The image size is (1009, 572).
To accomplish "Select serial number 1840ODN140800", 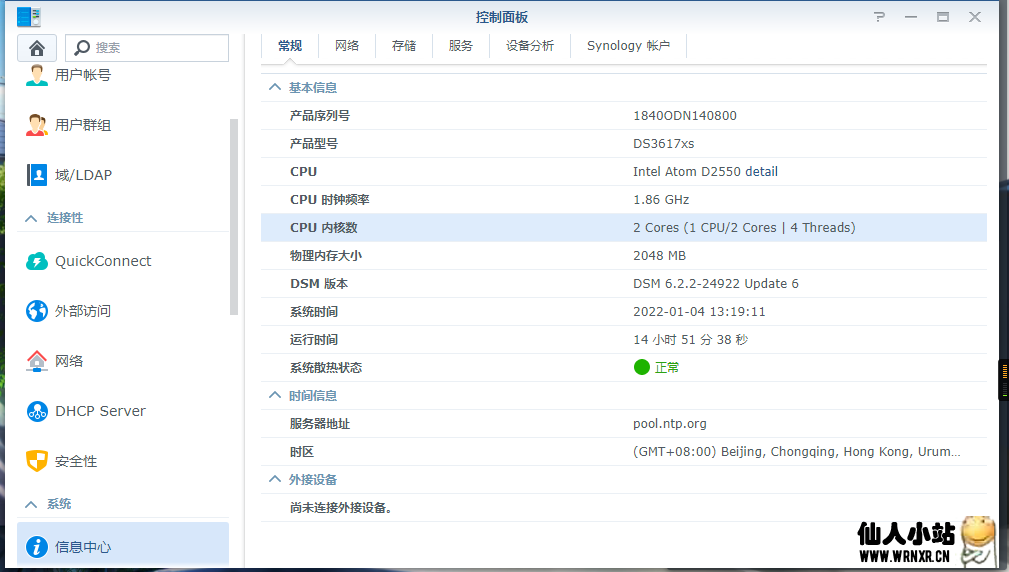I will pos(685,116).
